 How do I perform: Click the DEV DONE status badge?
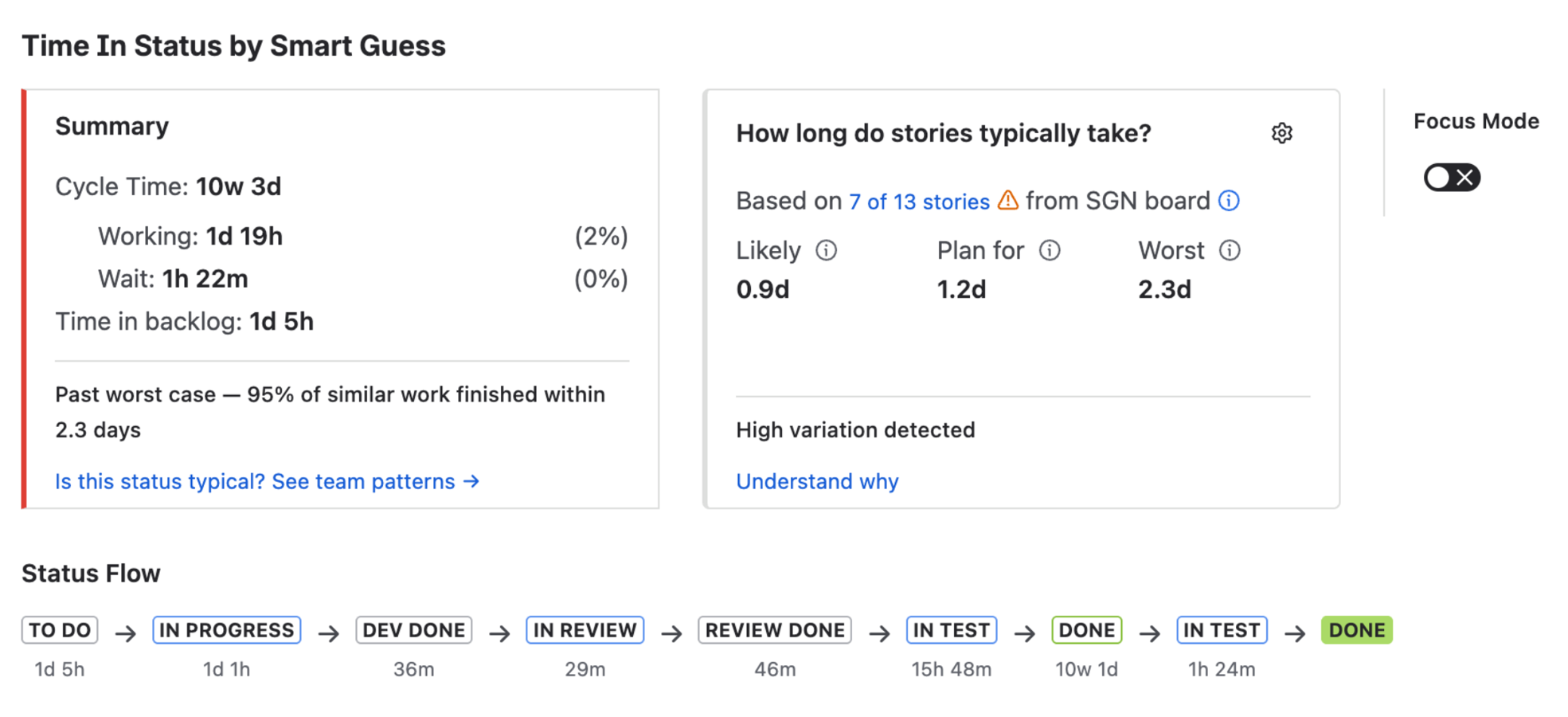point(414,630)
